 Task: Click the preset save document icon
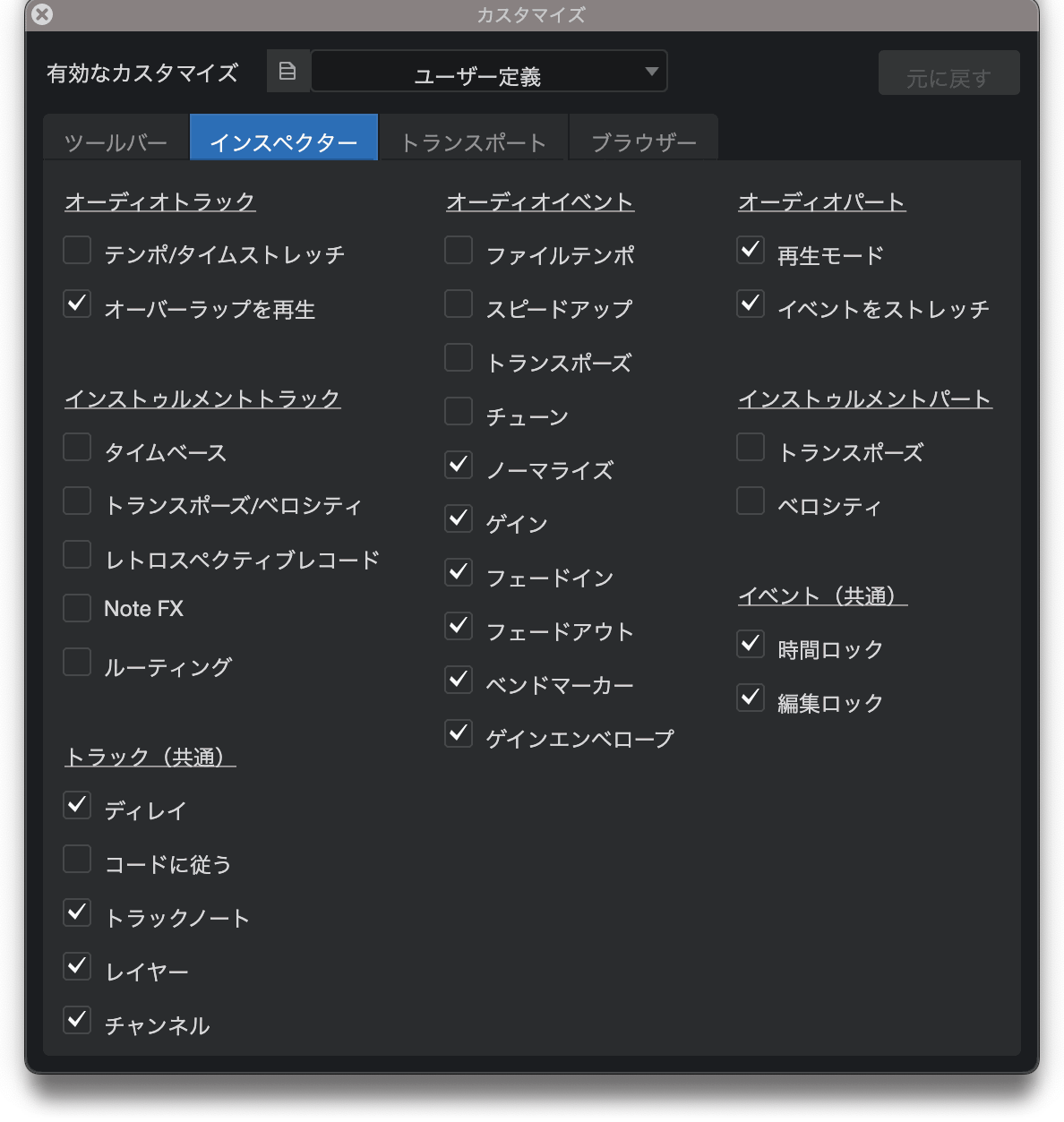(x=287, y=72)
